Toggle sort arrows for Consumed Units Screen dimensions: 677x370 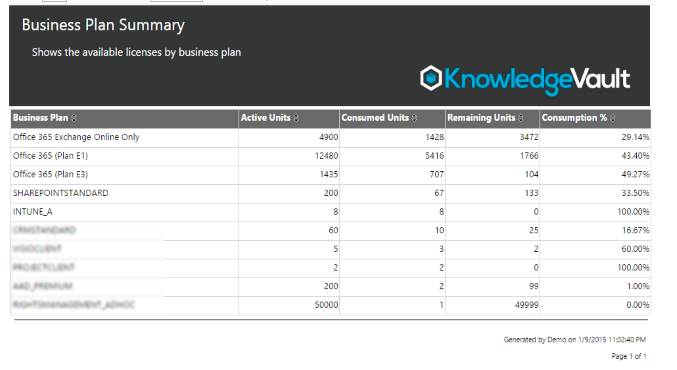click(x=414, y=118)
